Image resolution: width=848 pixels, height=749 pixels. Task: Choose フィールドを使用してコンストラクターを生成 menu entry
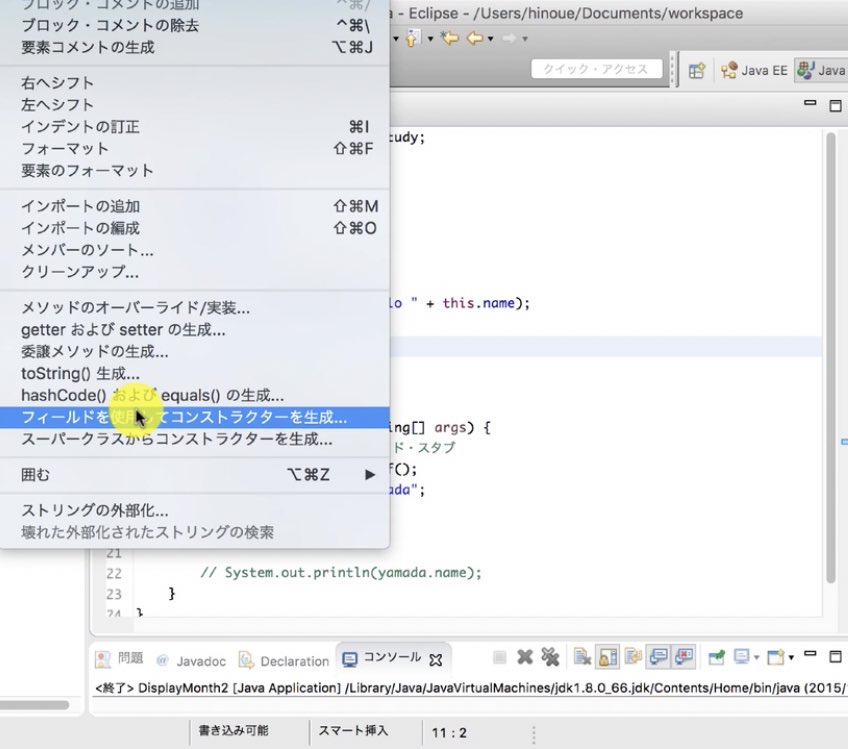click(195, 417)
